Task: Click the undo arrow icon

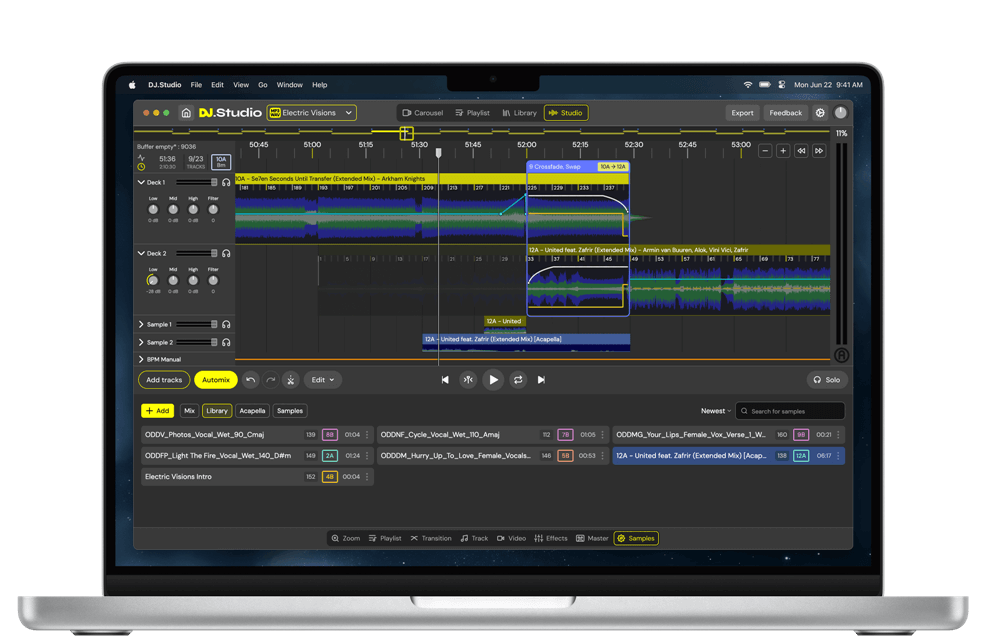Action: [x=251, y=380]
